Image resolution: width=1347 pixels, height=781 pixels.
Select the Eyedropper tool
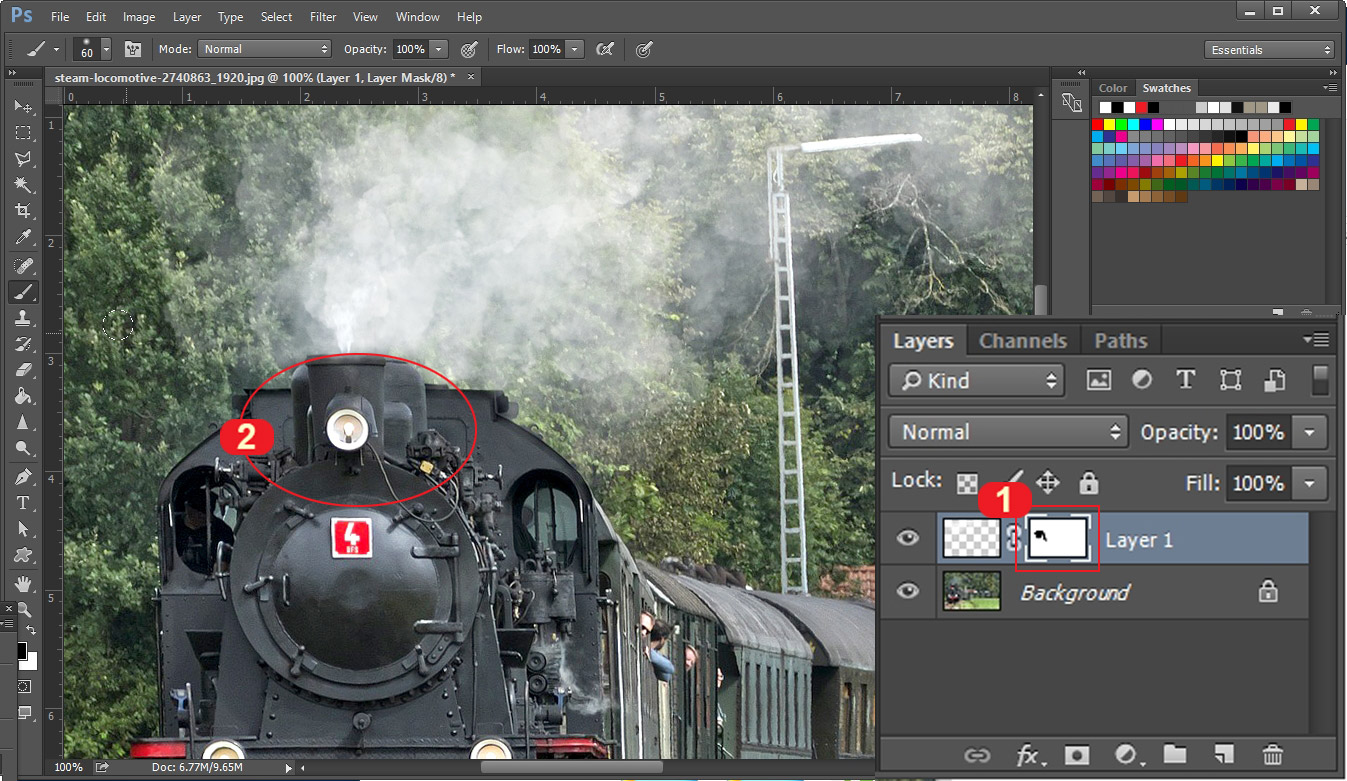[23, 238]
